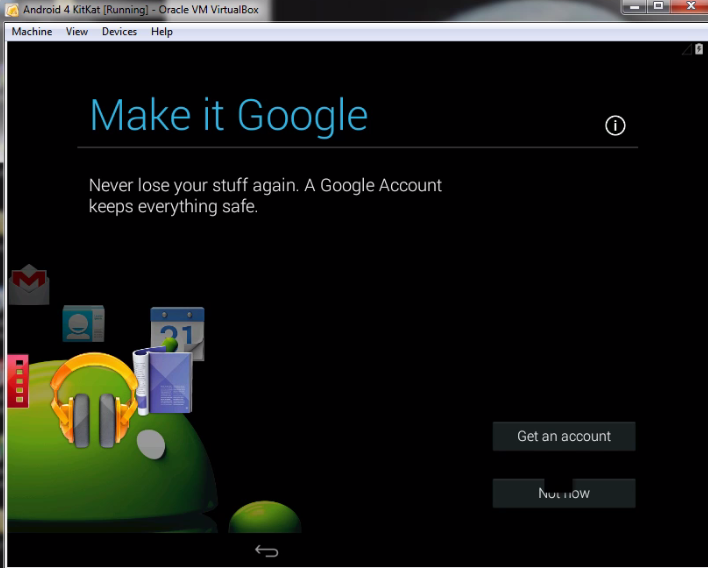
Task: Open the Machine menu
Action: [32, 32]
